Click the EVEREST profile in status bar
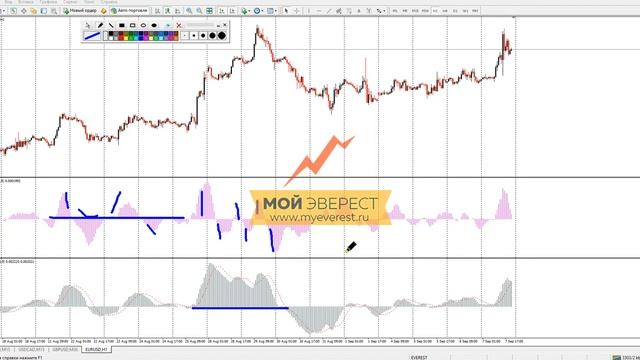Screen dimensions: 640x360 tap(419, 358)
